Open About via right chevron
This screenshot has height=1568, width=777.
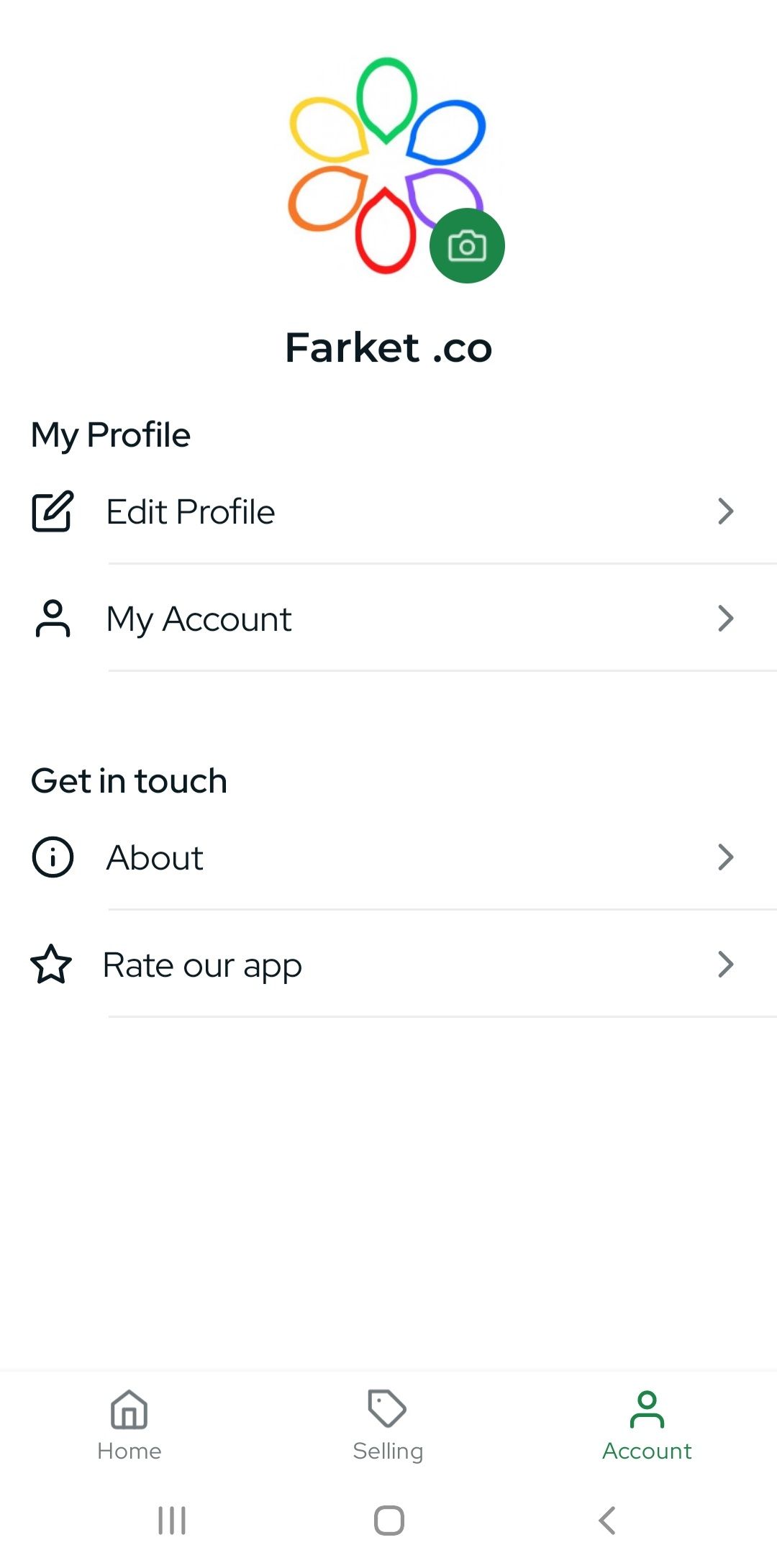[x=726, y=857]
